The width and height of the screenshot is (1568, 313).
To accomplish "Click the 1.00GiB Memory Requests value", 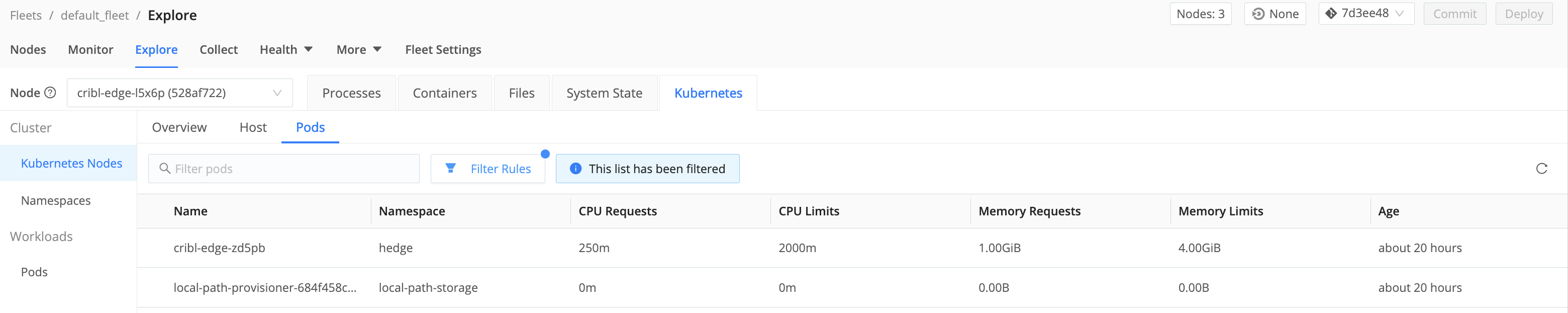I will coord(1000,248).
